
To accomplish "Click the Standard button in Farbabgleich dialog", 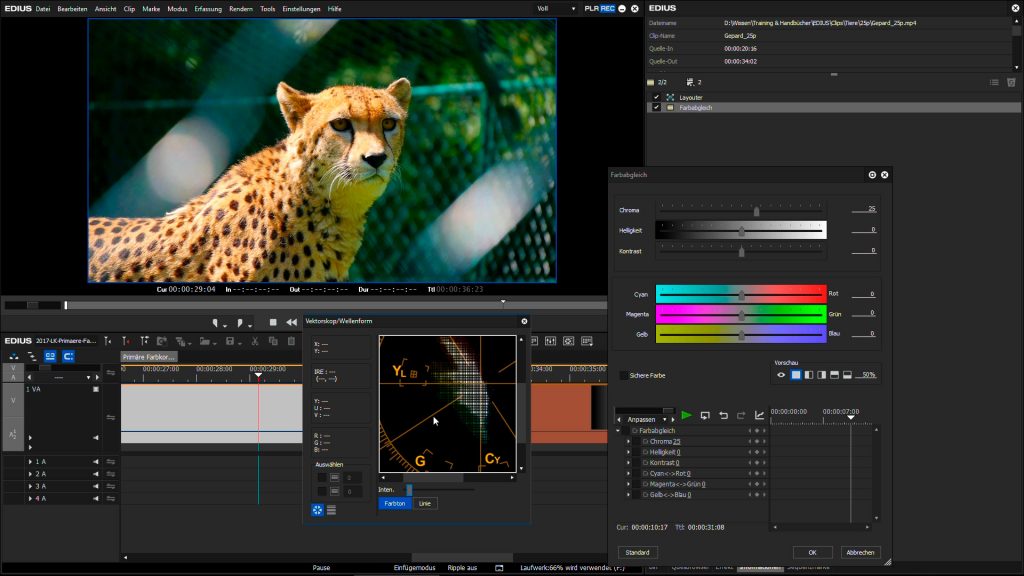I will [637, 552].
